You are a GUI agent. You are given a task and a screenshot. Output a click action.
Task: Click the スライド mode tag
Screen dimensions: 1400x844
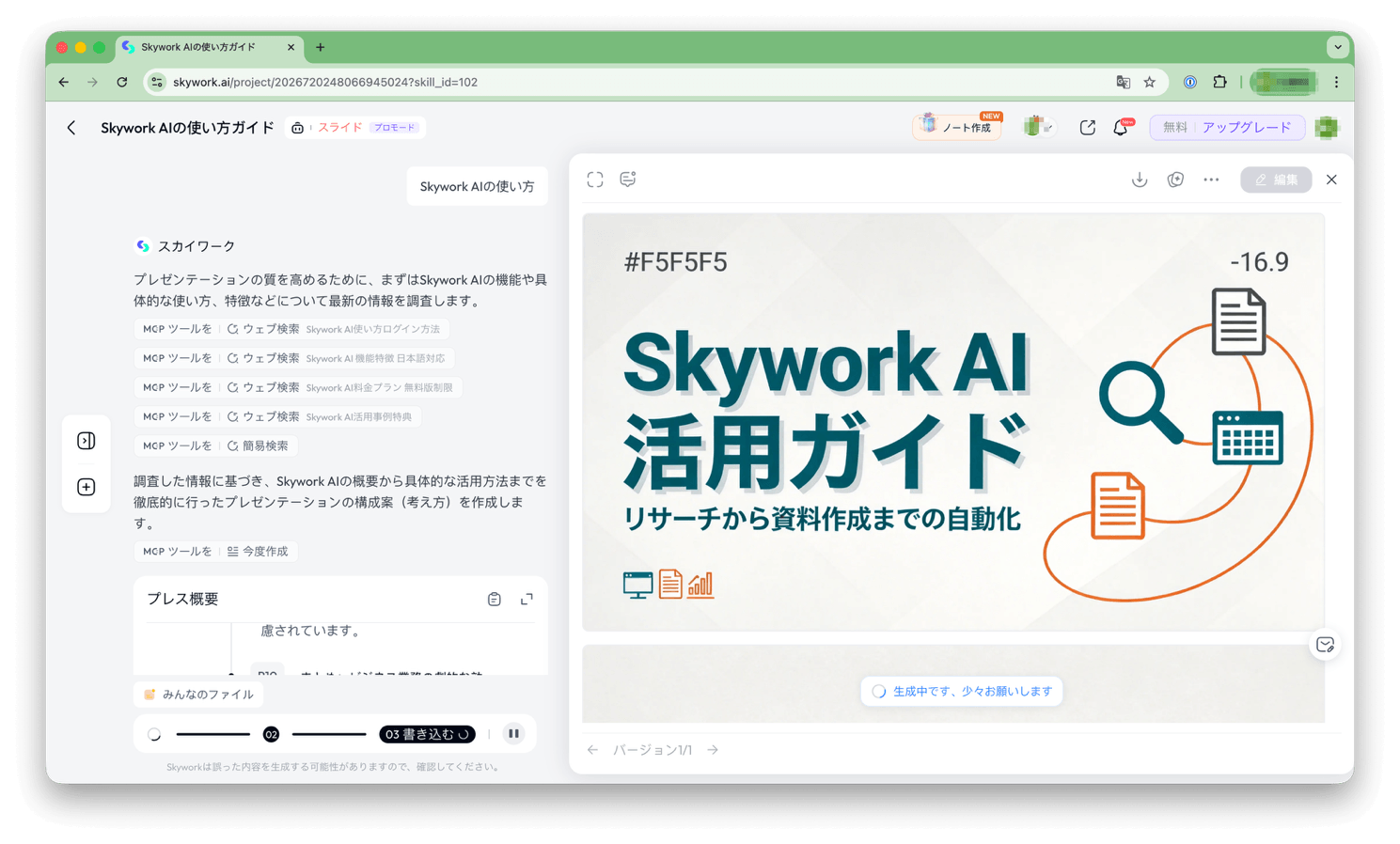click(339, 128)
